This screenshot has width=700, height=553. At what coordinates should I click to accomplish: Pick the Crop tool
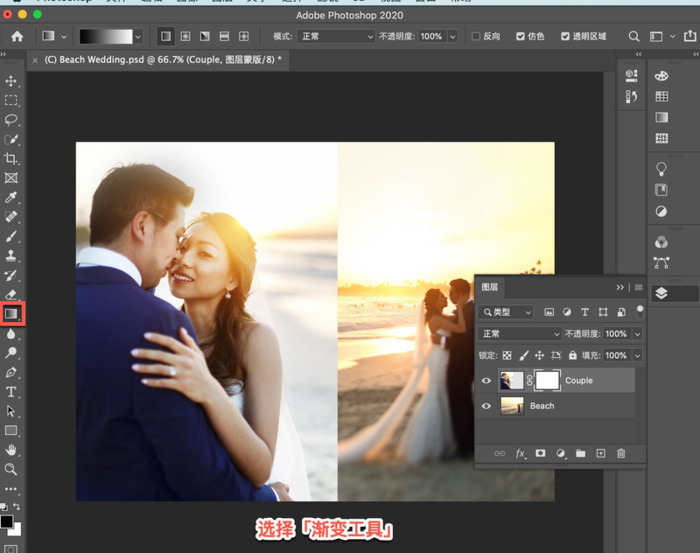coord(11,159)
